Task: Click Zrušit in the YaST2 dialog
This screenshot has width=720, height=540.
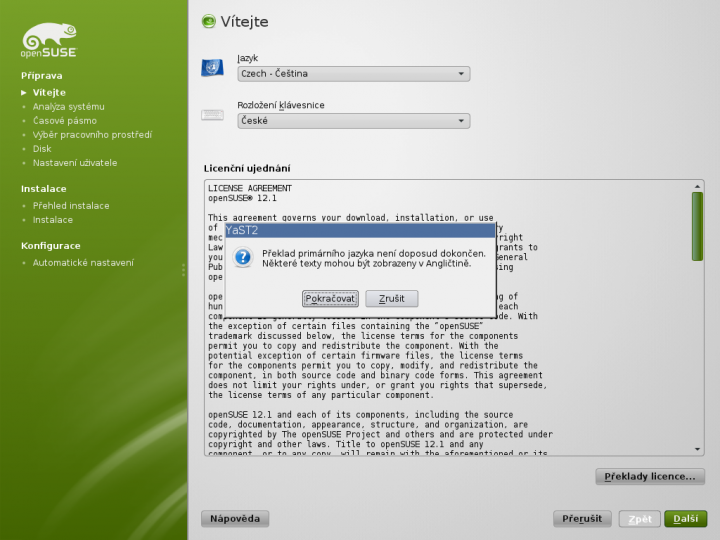Action: (x=392, y=298)
